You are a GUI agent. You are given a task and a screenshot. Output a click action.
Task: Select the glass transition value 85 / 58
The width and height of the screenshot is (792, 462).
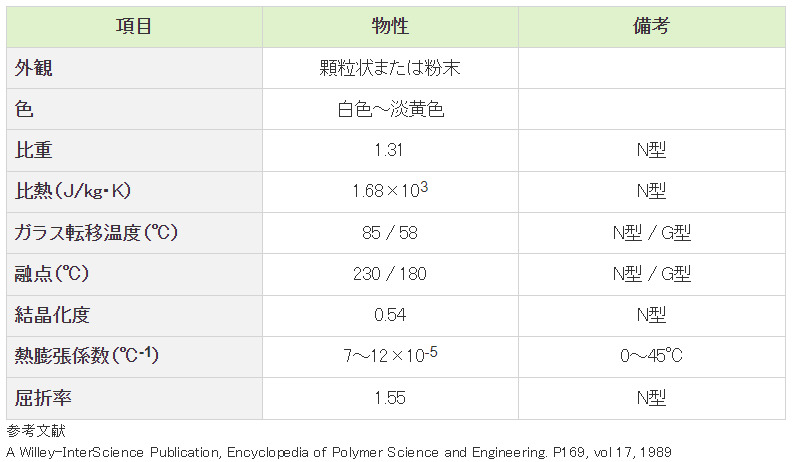pyautogui.click(x=389, y=233)
